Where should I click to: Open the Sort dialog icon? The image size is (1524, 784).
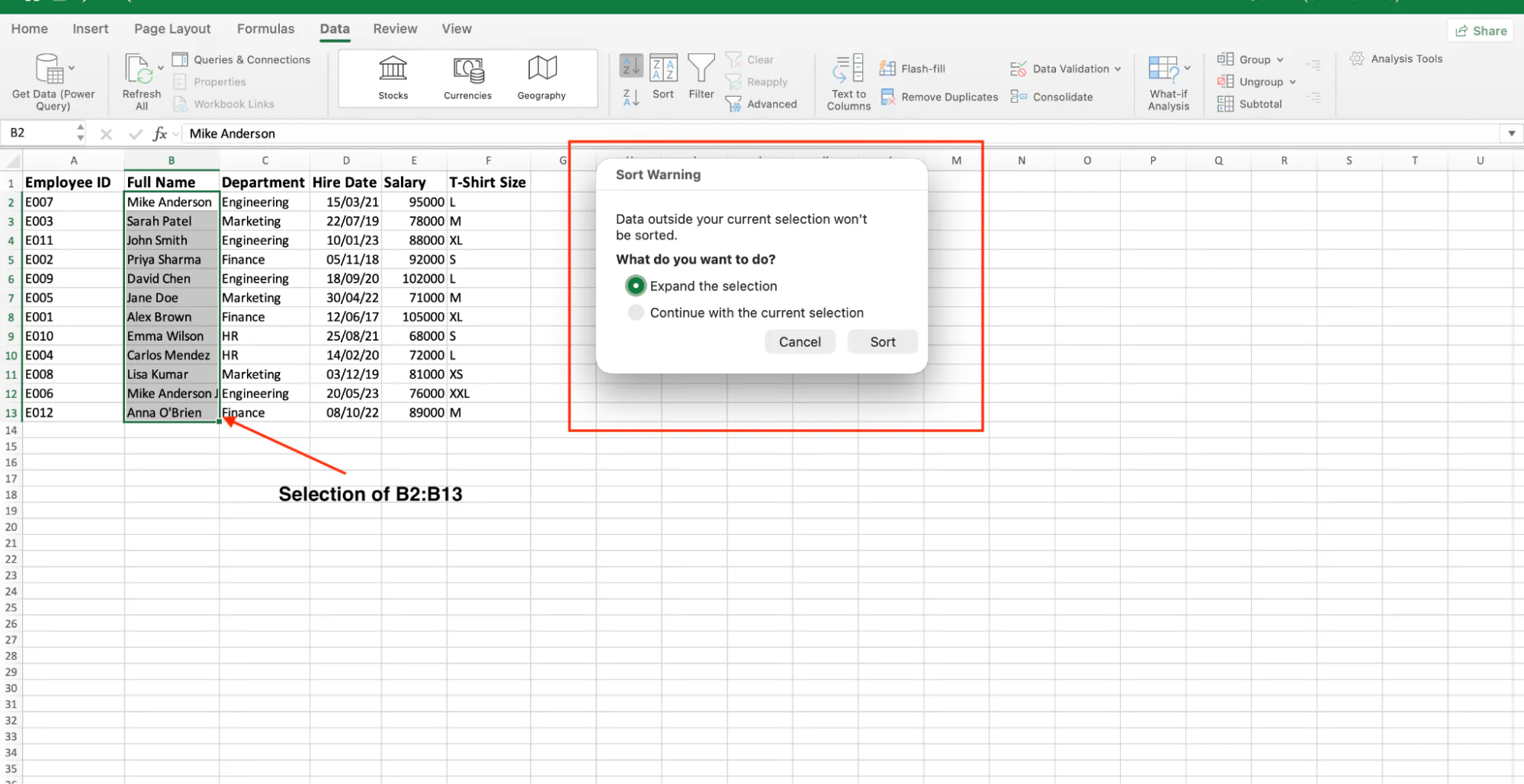663,68
